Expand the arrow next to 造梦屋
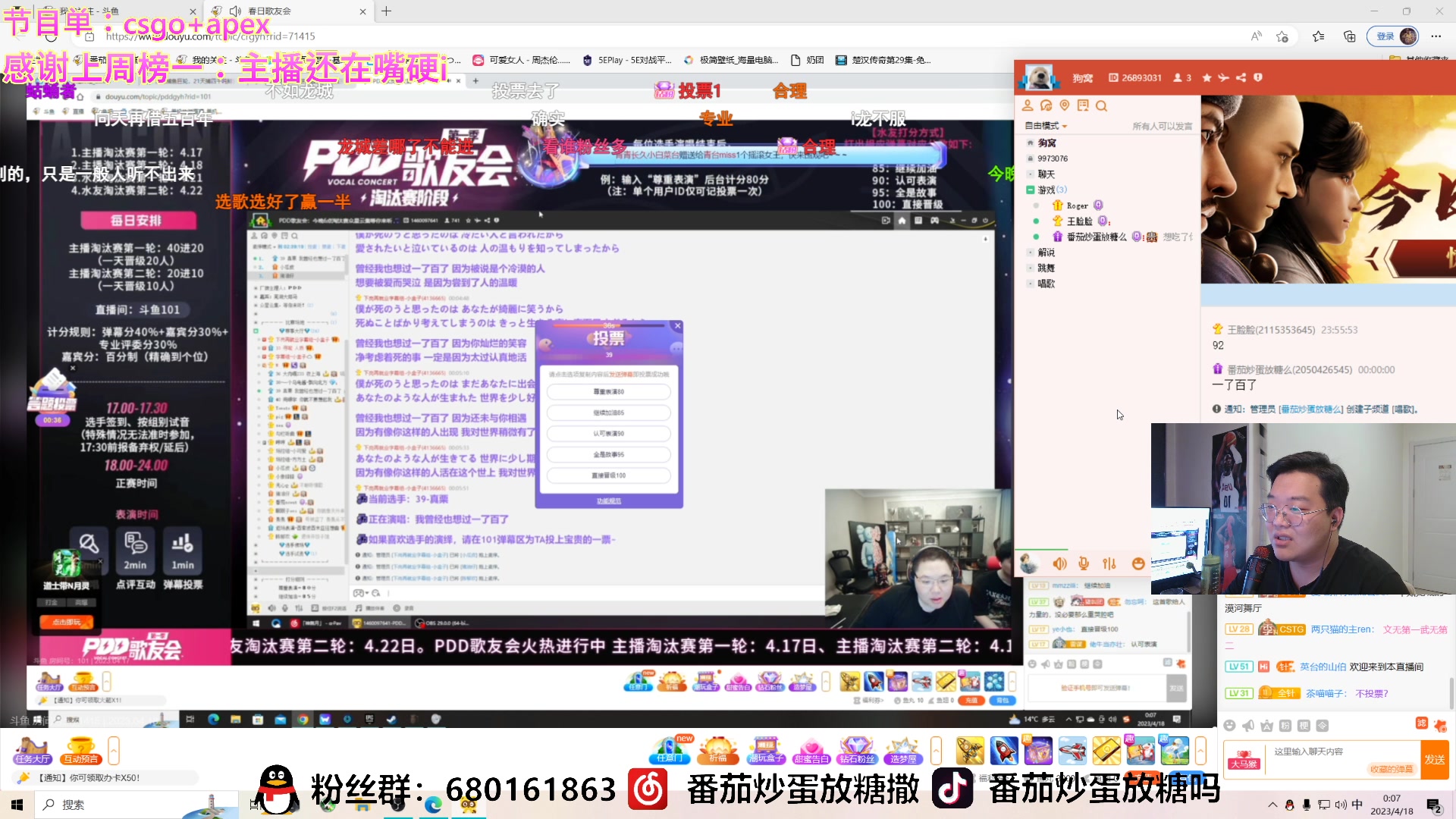1456x819 pixels. click(x=936, y=752)
